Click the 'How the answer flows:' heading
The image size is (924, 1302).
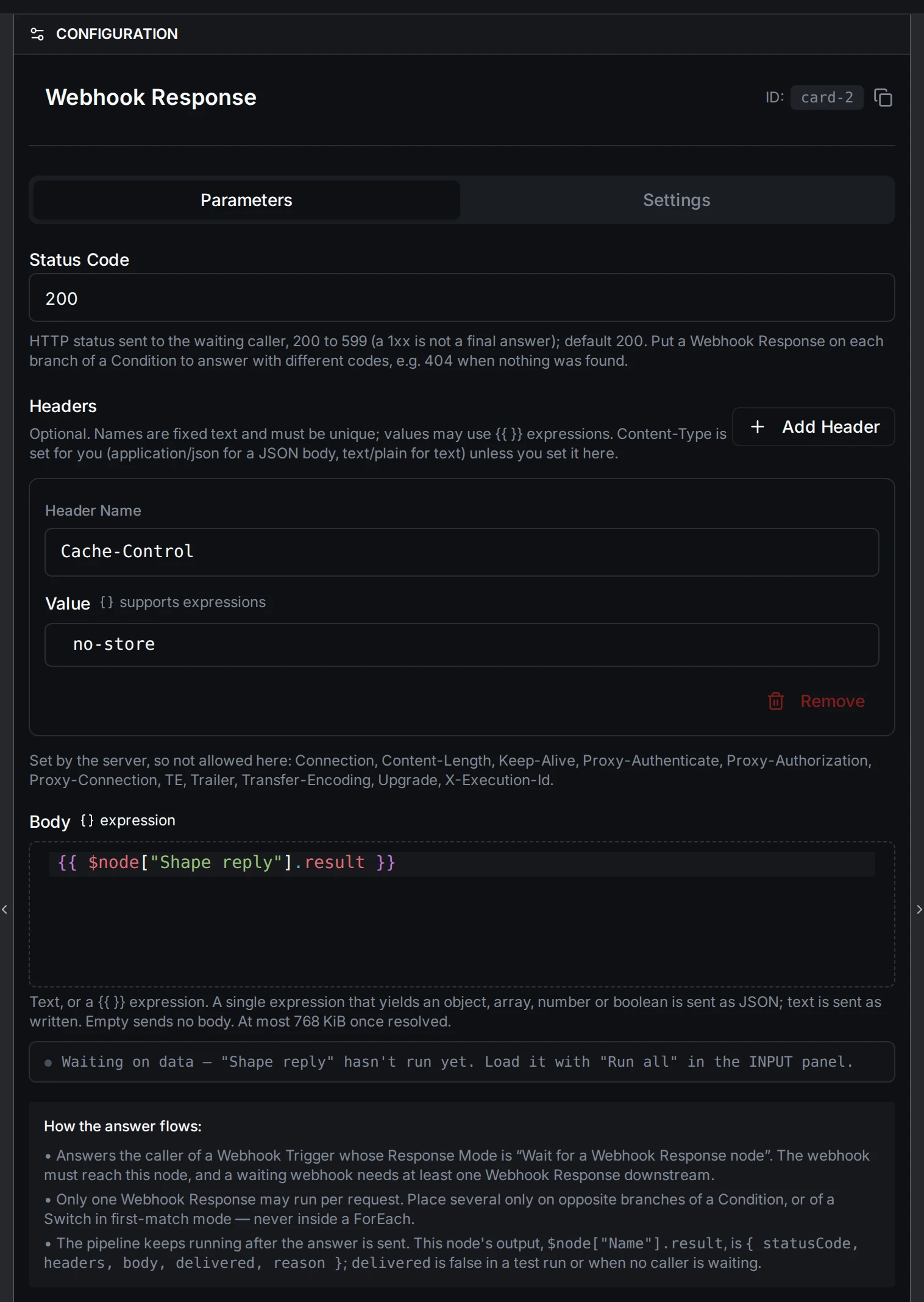click(x=123, y=1126)
